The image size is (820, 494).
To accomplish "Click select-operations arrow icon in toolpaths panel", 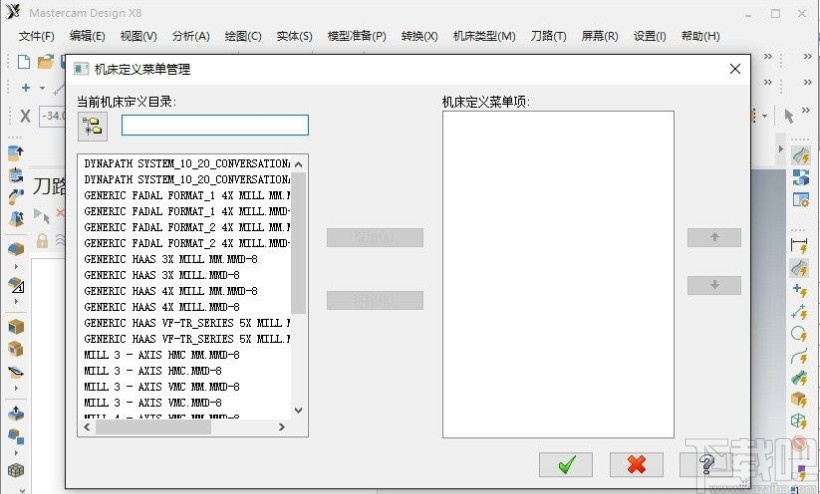I will pos(42,215).
